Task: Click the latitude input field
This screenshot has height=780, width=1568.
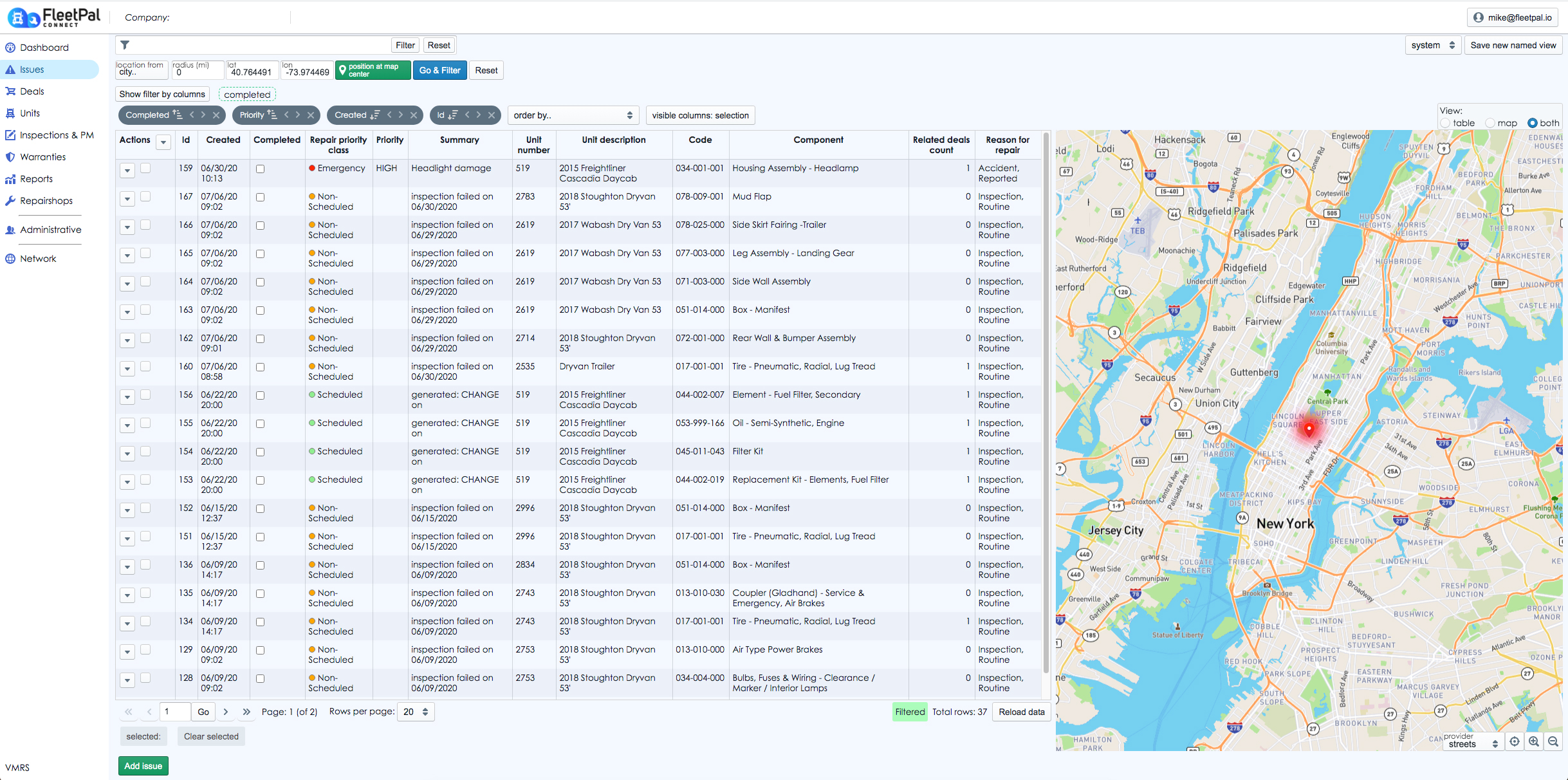Action: click(252, 72)
